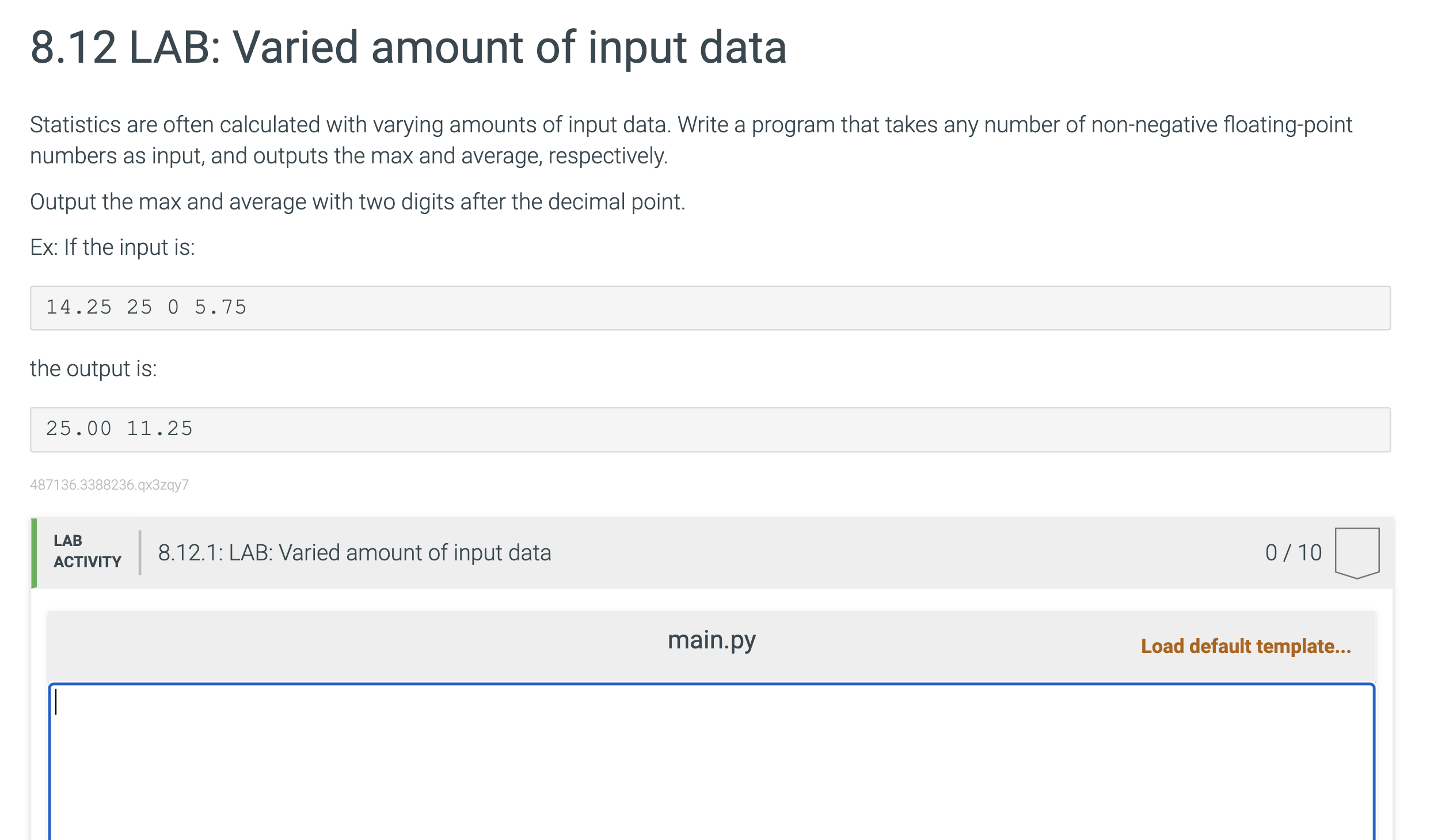This screenshot has height=840, width=1453.
Task: Click the 'Ex: If the input is:' text
Action: tap(112, 247)
